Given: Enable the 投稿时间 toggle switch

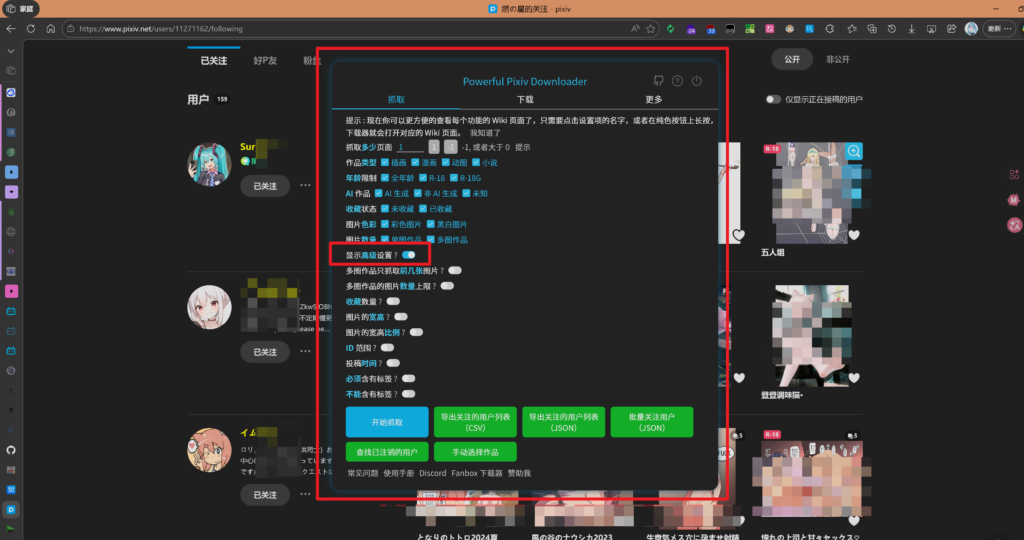Looking at the screenshot, I should pos(393,363).
